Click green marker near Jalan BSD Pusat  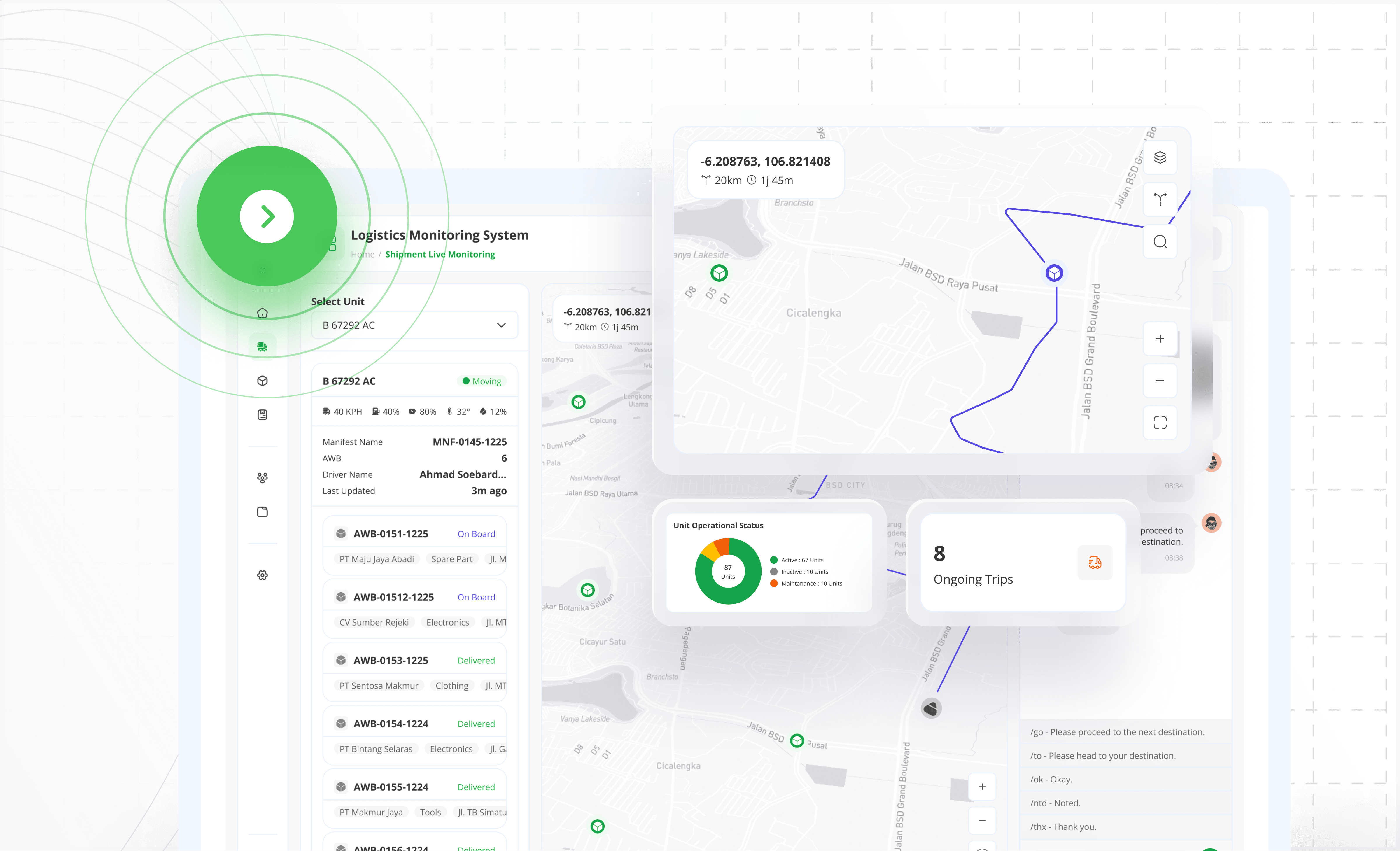coord(797,741)
